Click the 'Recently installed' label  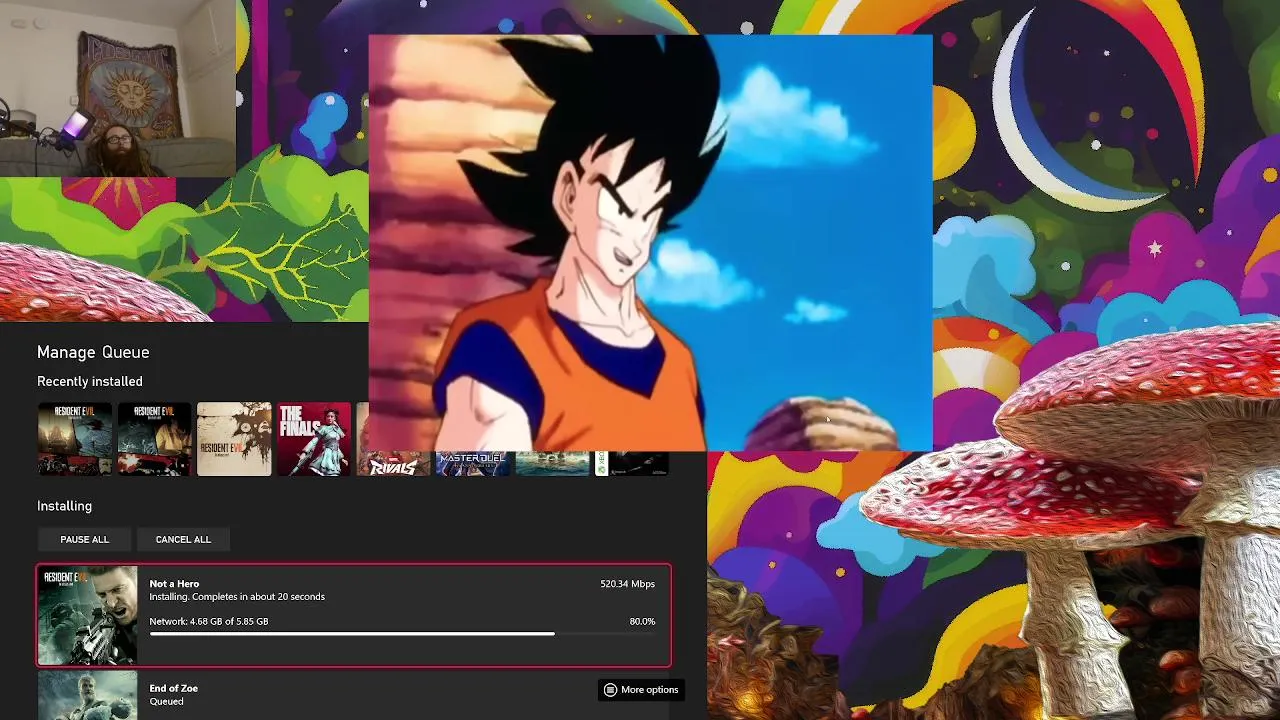90,381
